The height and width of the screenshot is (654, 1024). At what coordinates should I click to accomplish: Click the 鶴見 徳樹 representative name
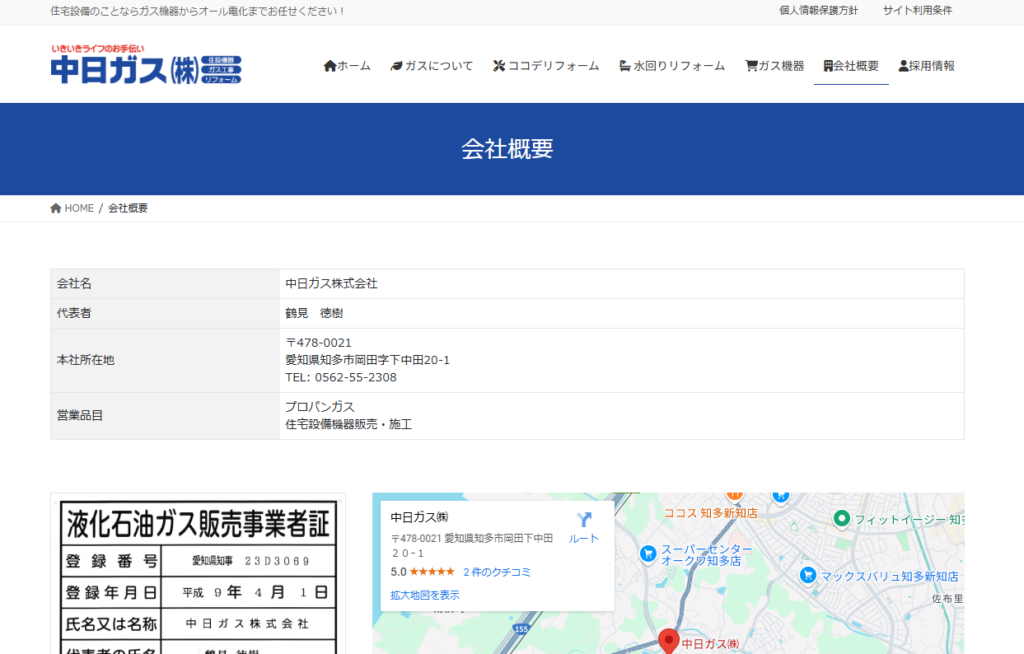pyautogui.click(x=314, y=314)
